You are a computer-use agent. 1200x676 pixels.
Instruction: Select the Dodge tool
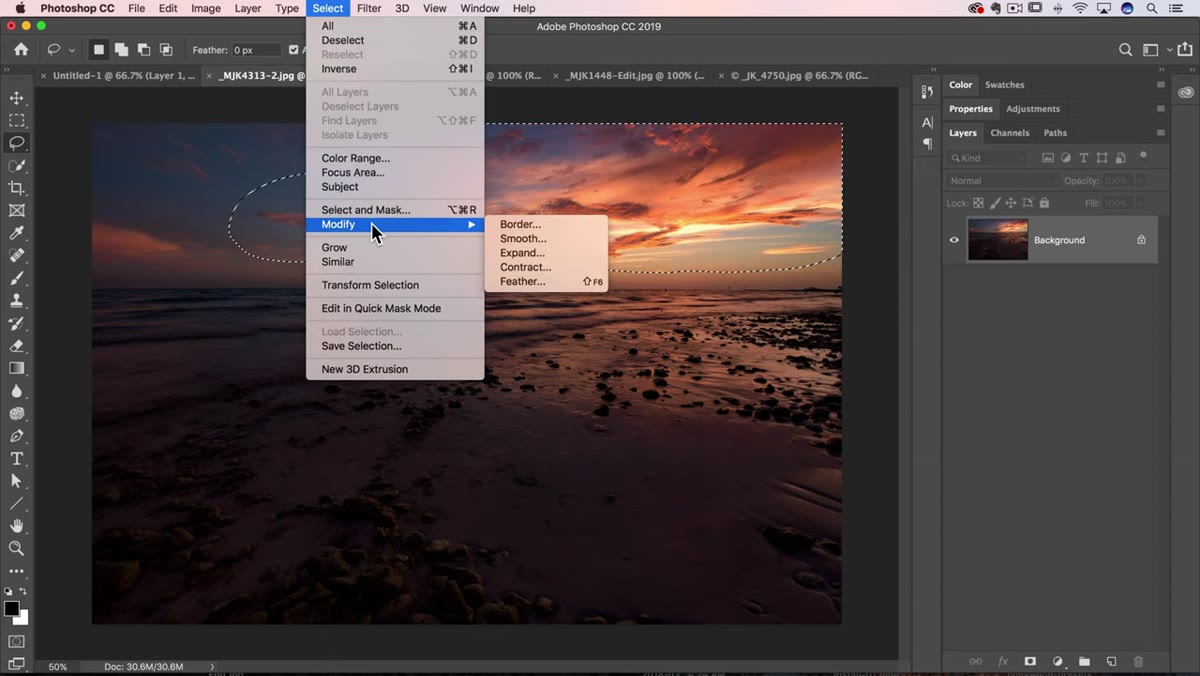click(16, 413)
